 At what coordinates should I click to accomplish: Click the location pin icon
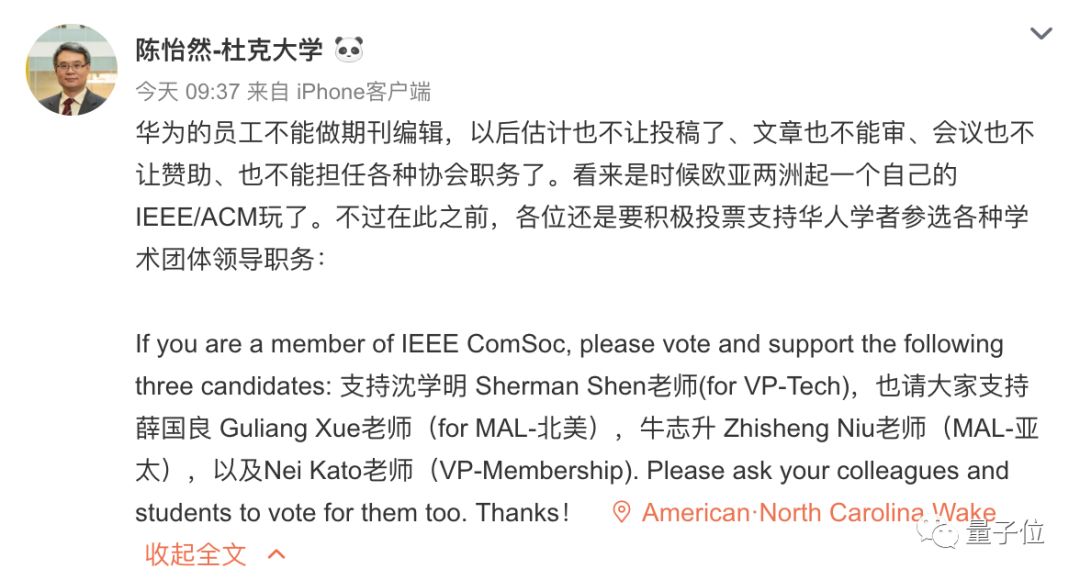(621, 513)
